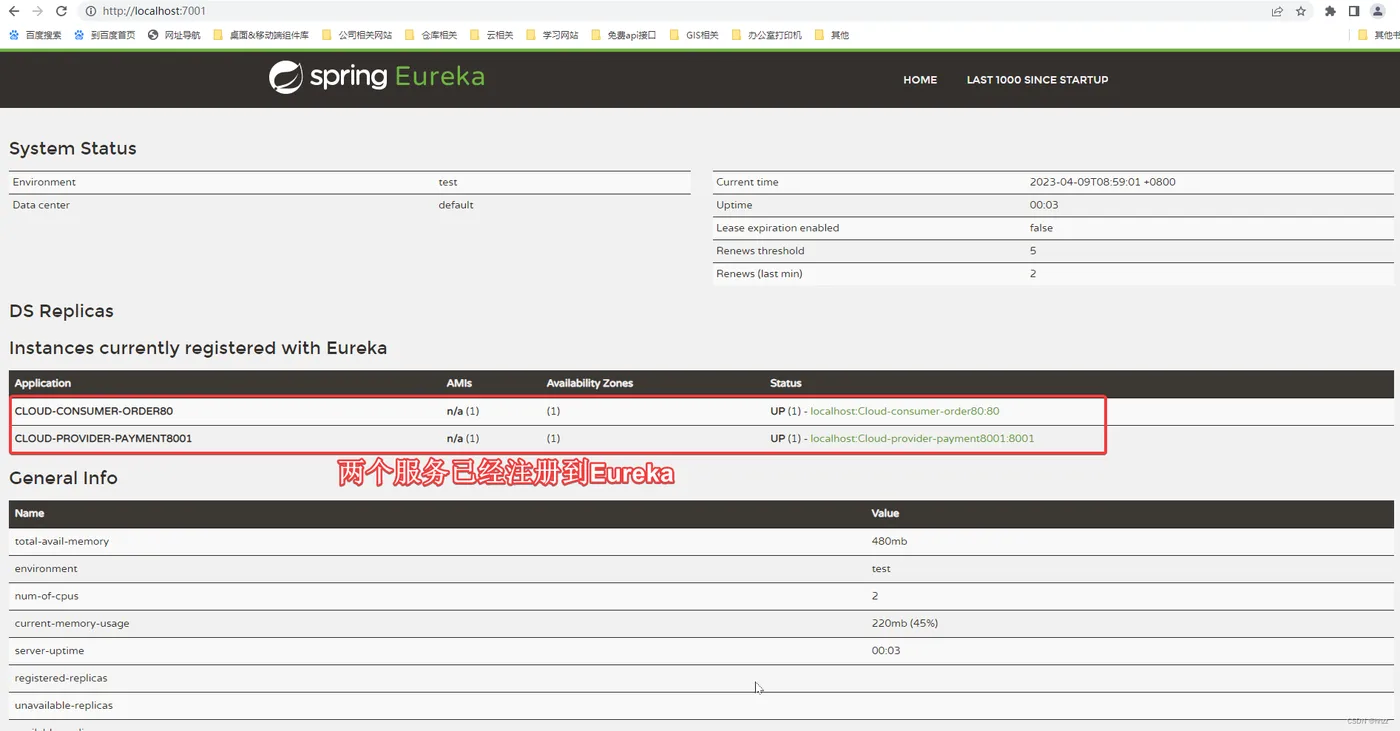Click the browser forward arrow
The width and height of the screenshot is (1400, 731).
click(38, 11)
